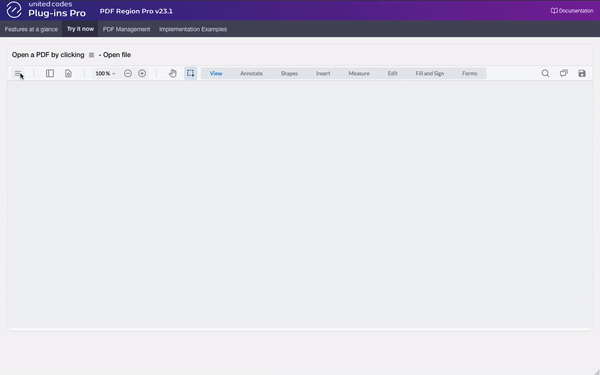Open the Documentation link

coord(572,11)
